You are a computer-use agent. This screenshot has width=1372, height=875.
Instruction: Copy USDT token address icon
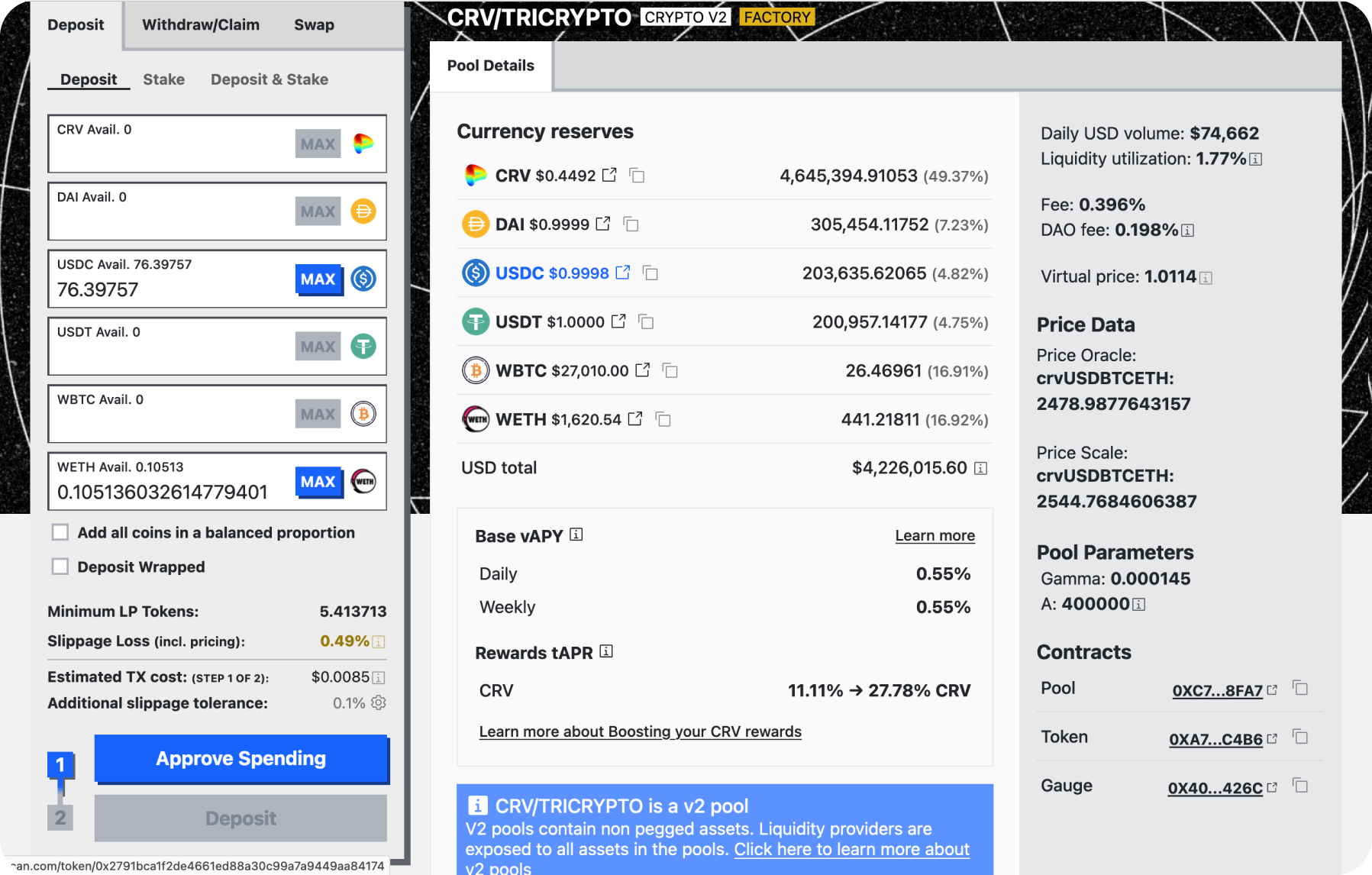pos(646,322)
